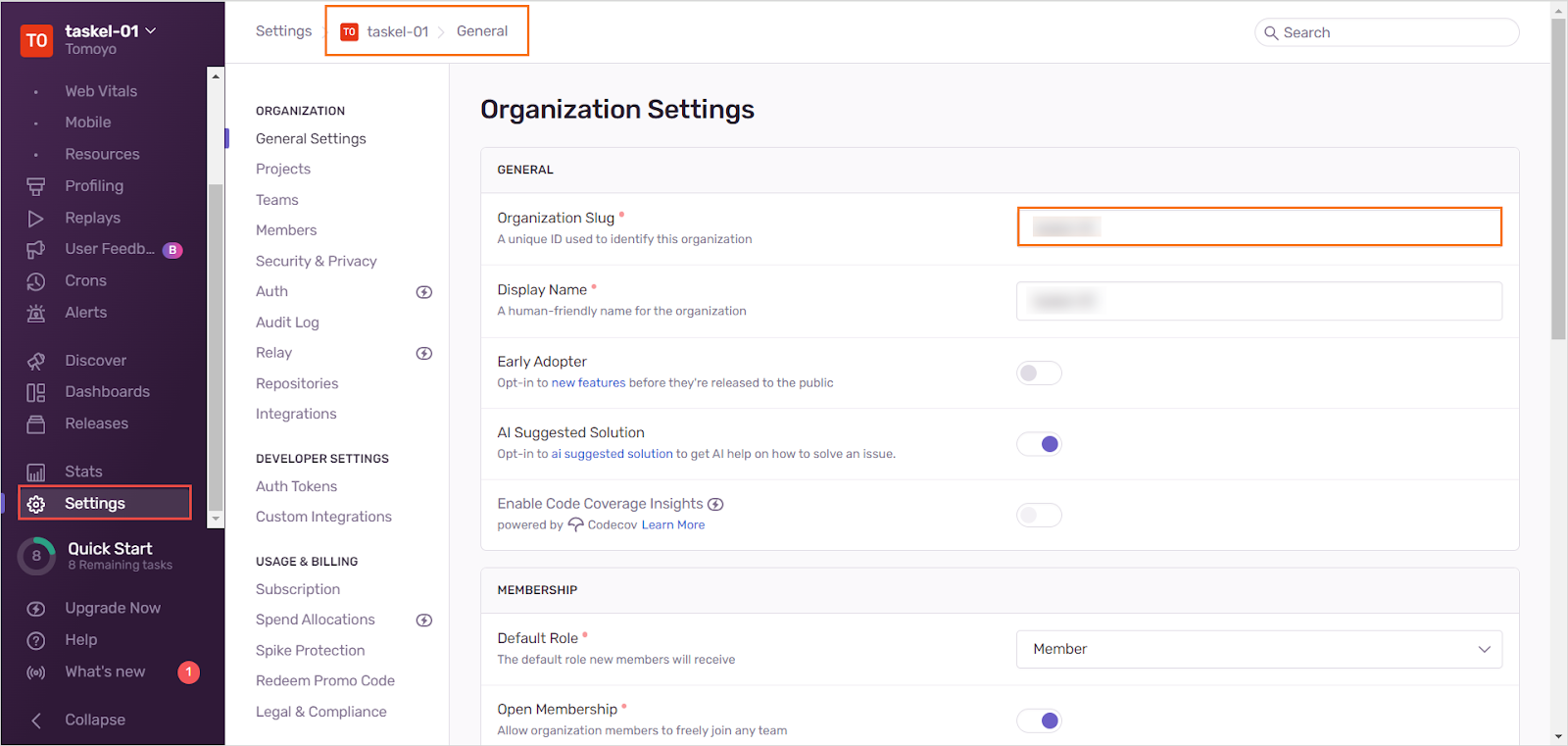The image size is (1568, 746).
Task: Click the Settings breadcrumb link
Action: point(283,31)
